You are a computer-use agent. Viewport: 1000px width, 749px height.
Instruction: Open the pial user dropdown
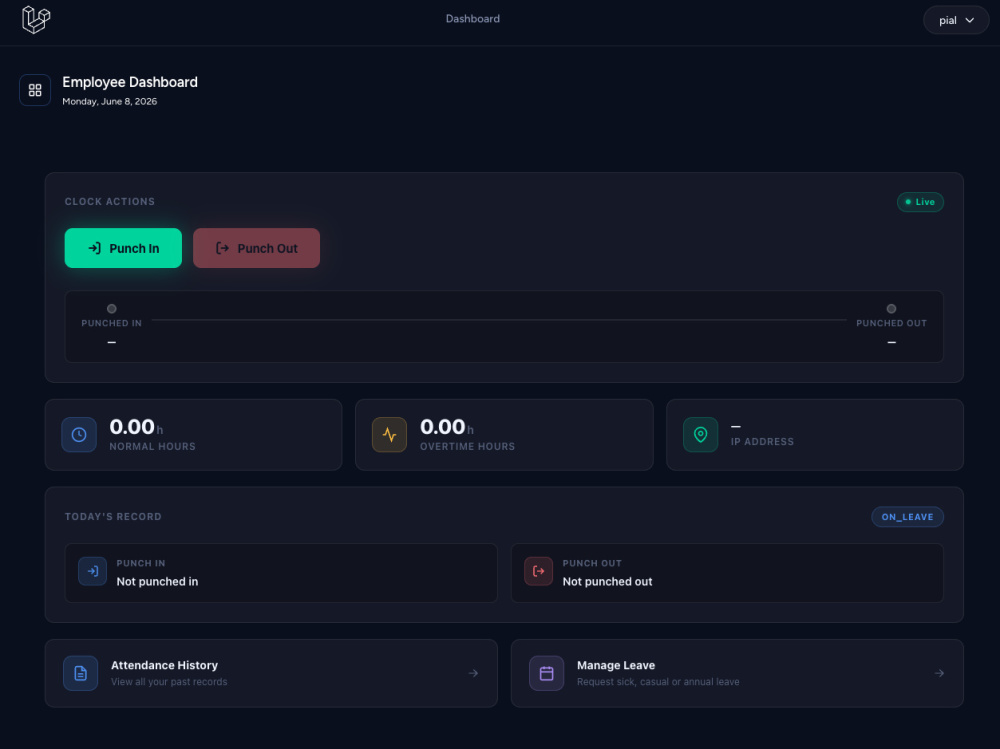click(956, 20)
